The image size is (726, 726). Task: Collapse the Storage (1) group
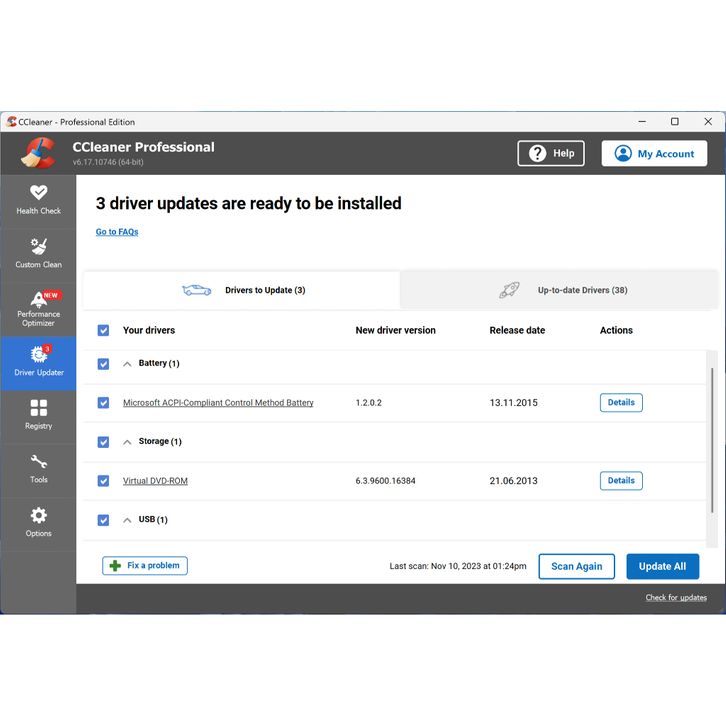coord(127,442)
